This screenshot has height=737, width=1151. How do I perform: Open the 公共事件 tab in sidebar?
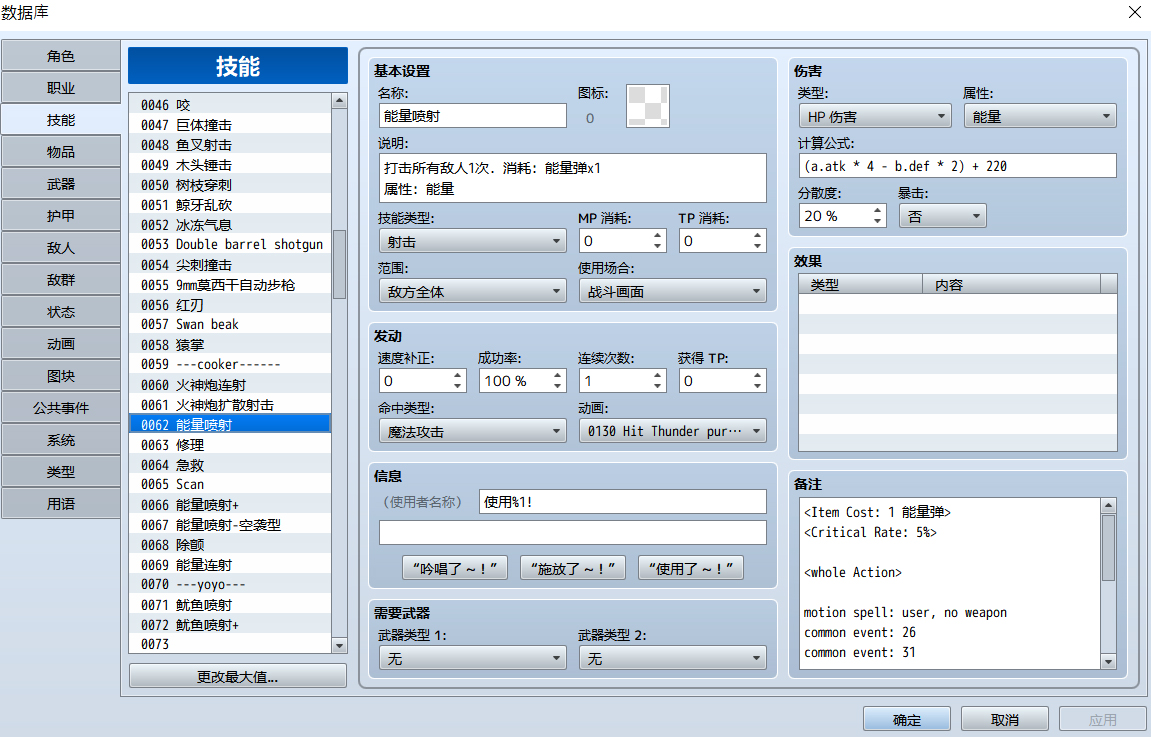tap(61, 407)
